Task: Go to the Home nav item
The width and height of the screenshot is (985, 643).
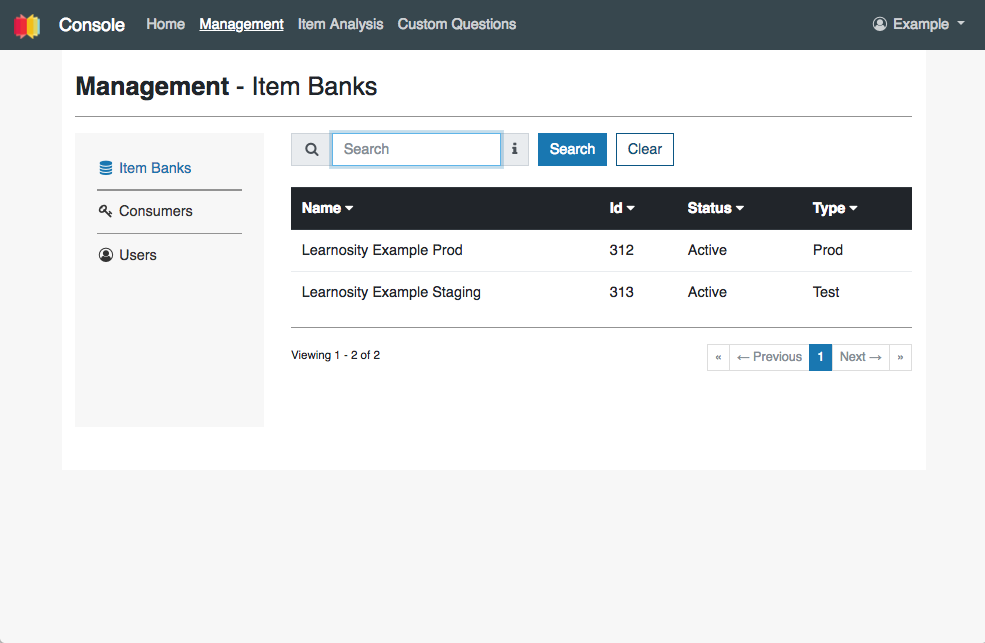Action: click(x=165, y=24)
